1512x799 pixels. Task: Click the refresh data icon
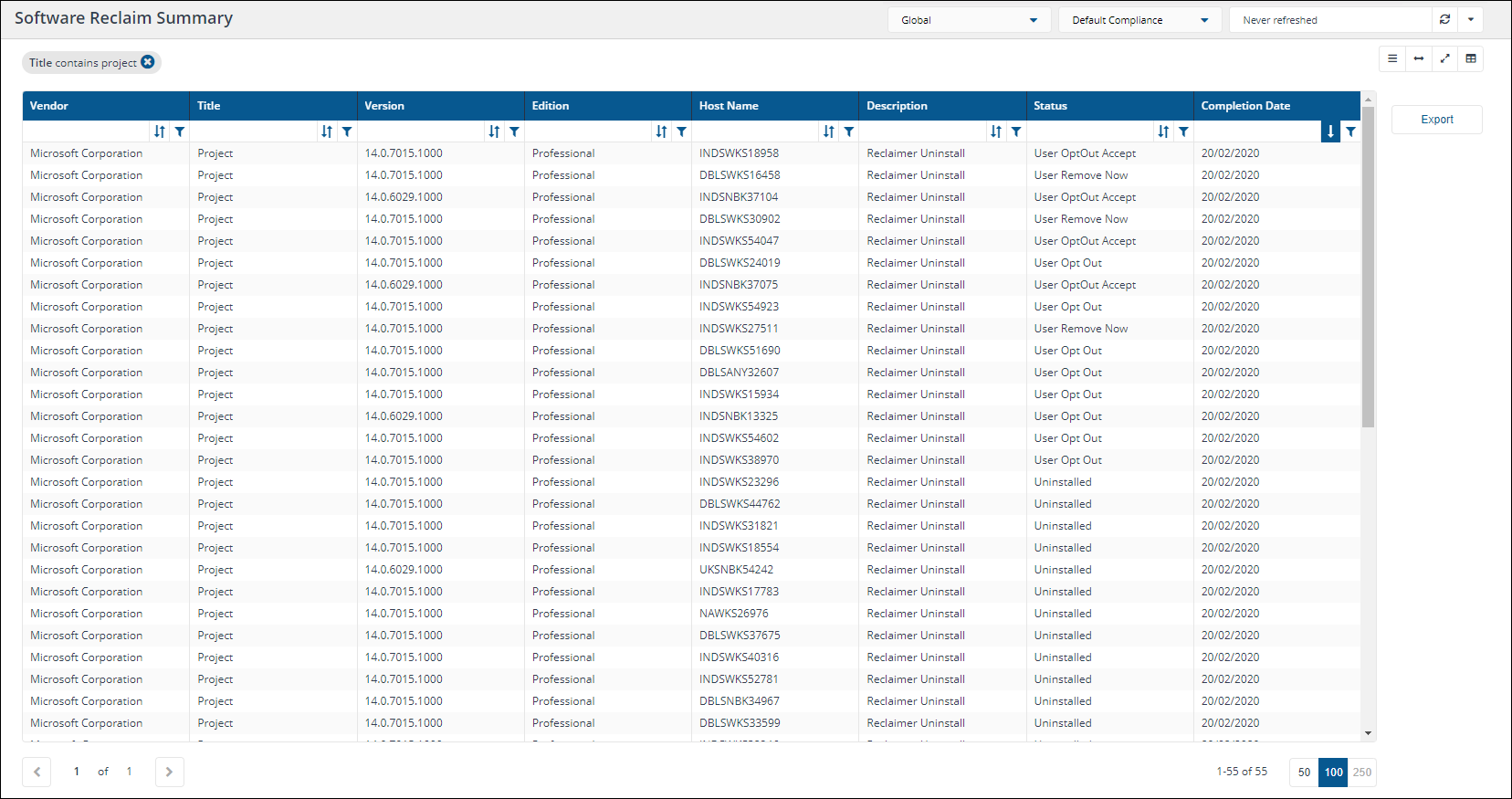[1444, 19]
